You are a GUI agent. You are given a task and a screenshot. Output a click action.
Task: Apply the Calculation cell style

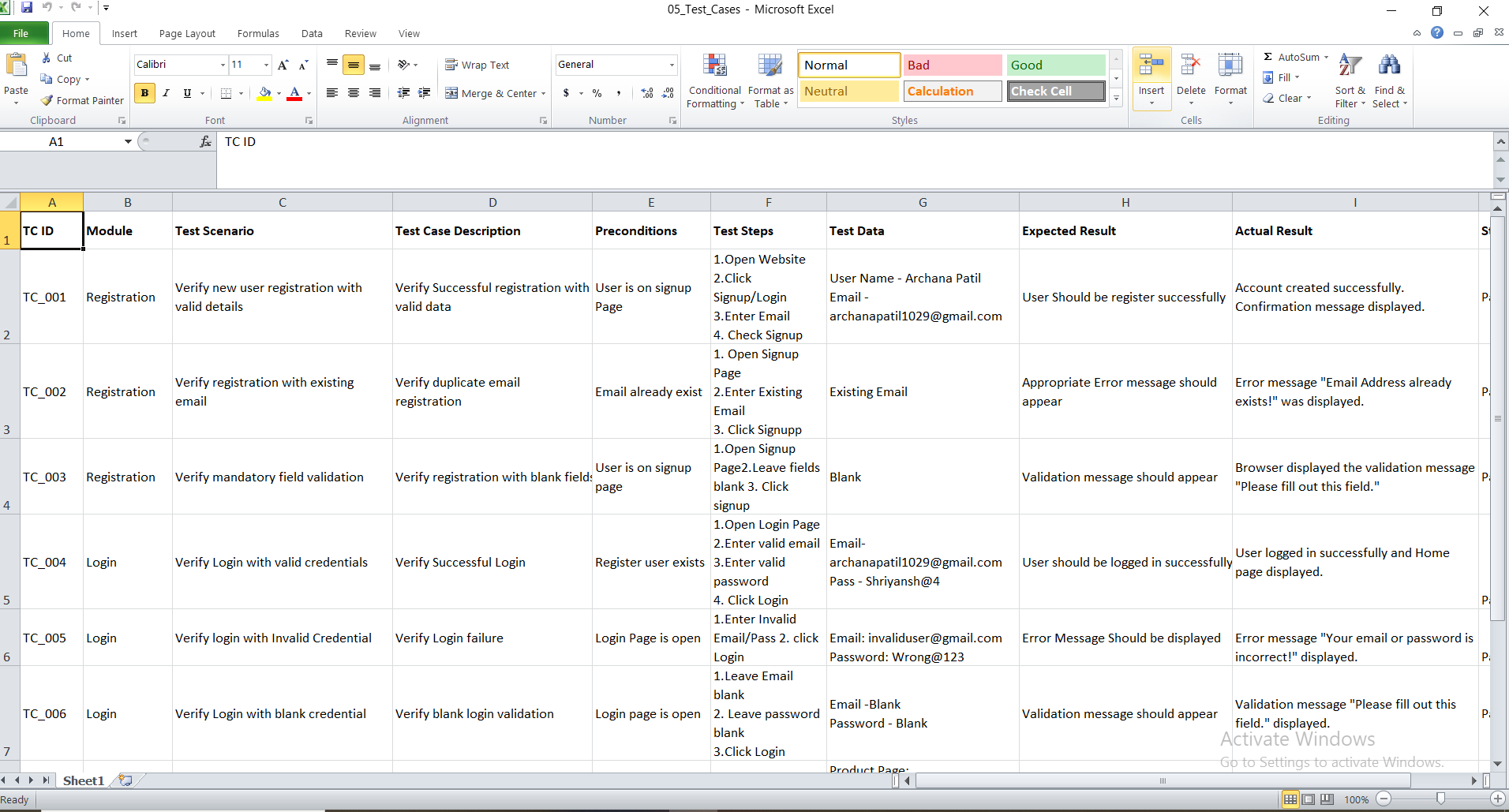[x=952, y=92]
